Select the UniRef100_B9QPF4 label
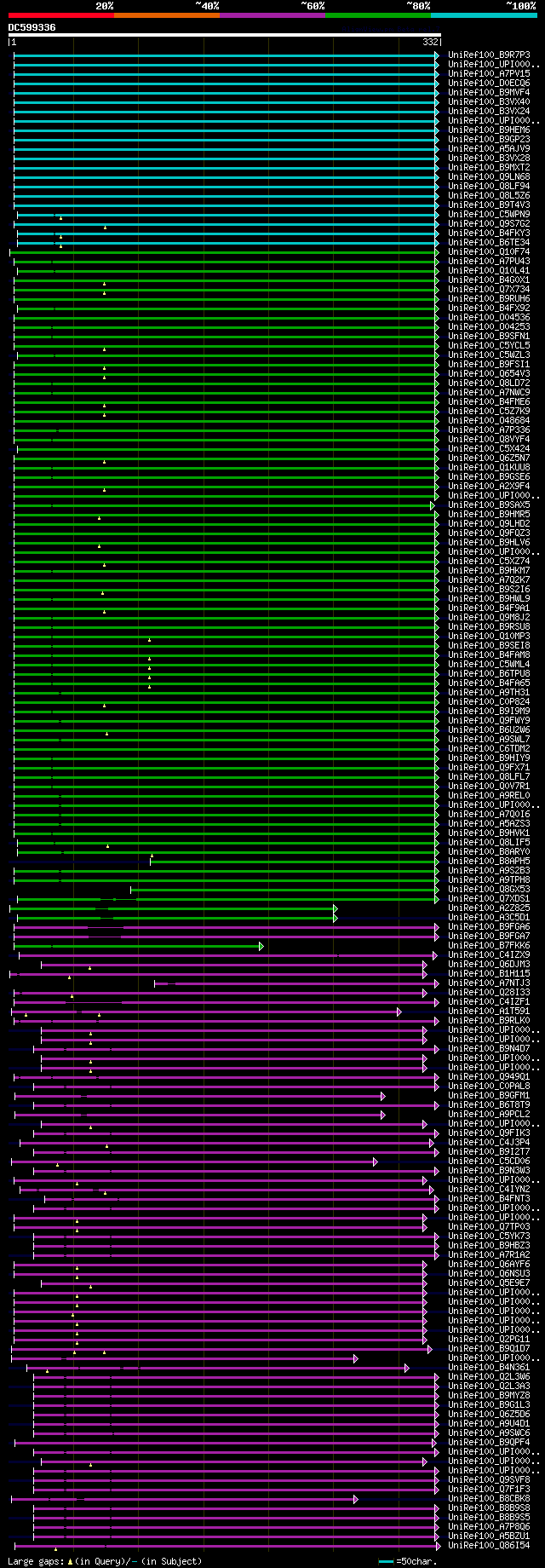Screen dimensions: 545x1568 click(490, 1442)
